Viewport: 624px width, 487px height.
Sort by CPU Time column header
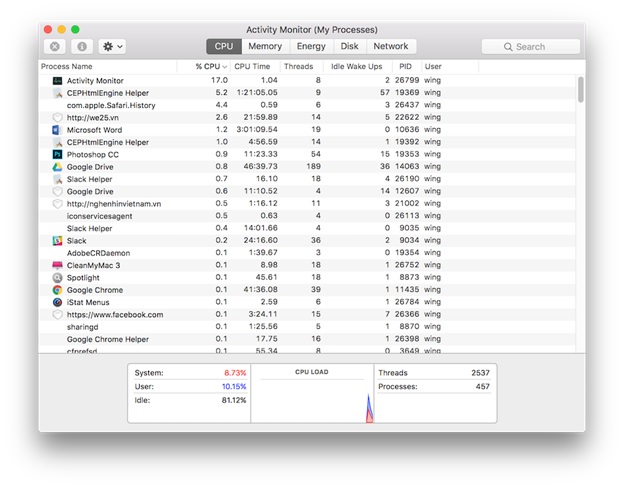pos(255,66)
